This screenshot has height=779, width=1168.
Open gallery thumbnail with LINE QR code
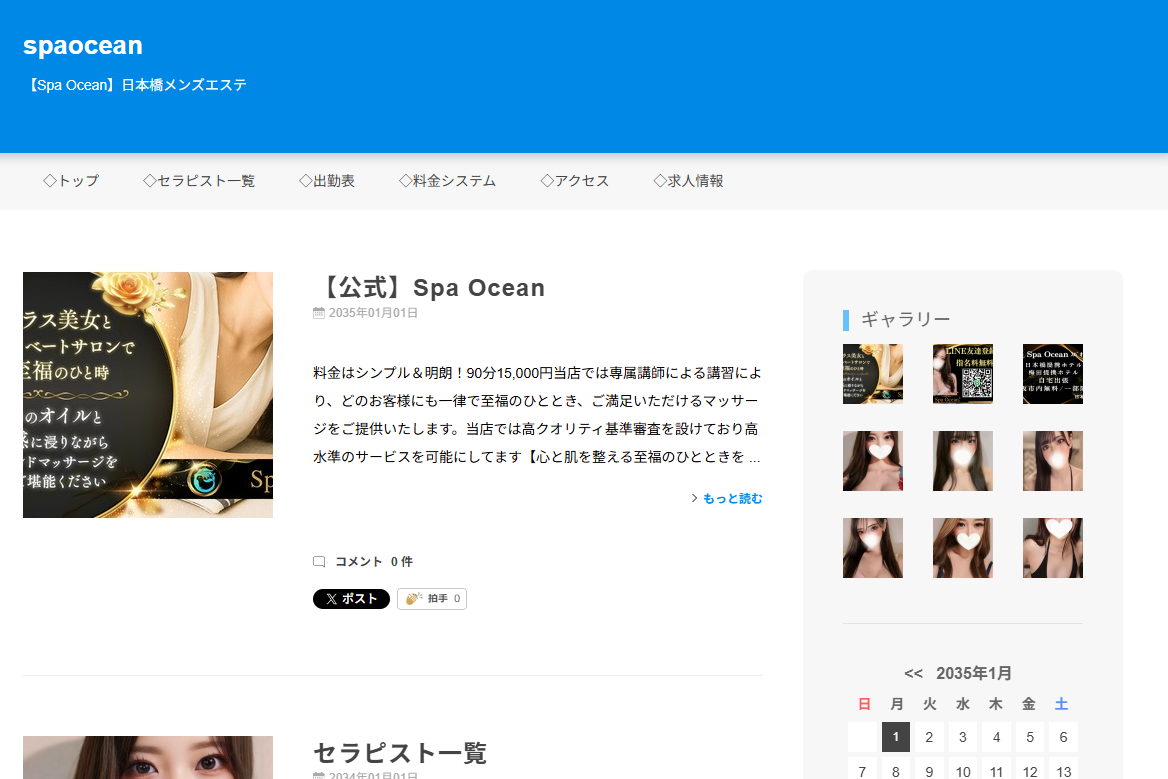962,374
